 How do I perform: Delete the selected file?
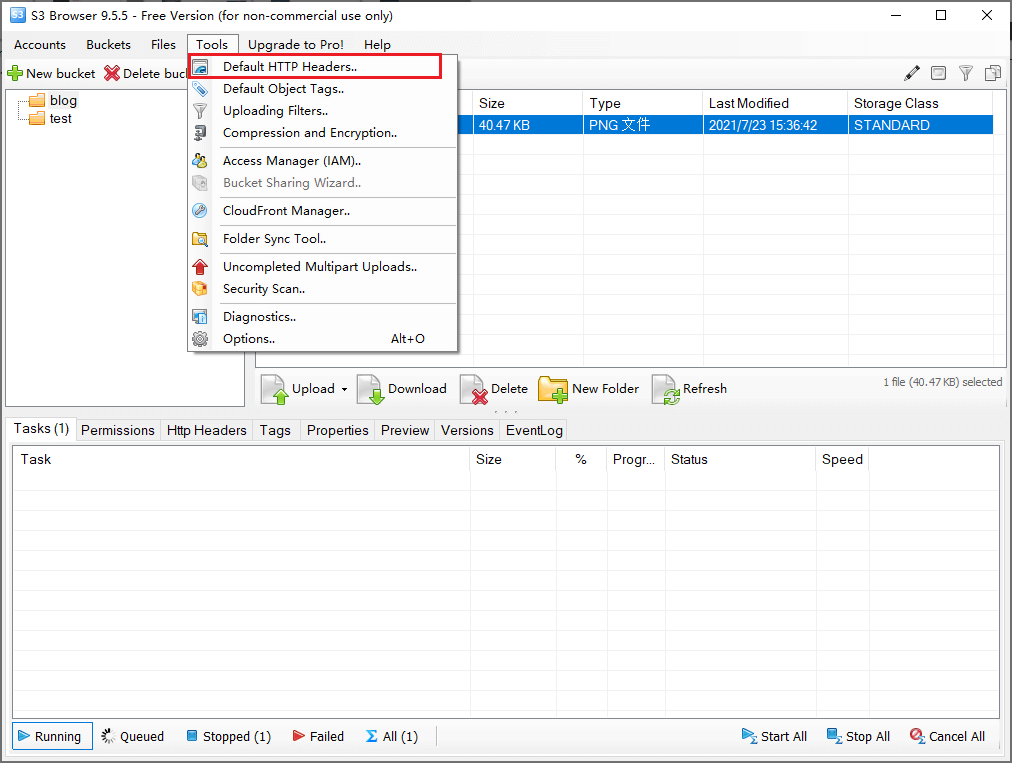coord(494,389)
